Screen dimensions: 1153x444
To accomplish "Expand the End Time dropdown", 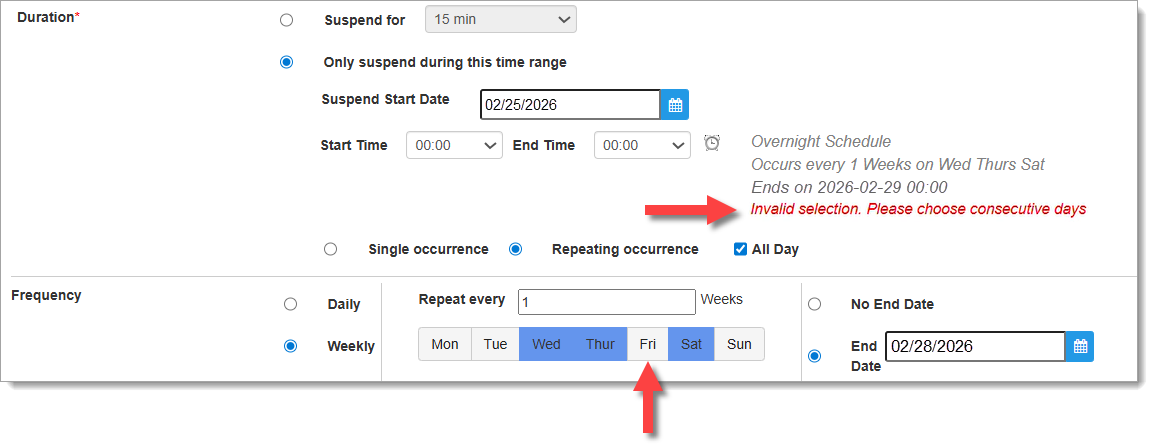I will click(641, 145).
